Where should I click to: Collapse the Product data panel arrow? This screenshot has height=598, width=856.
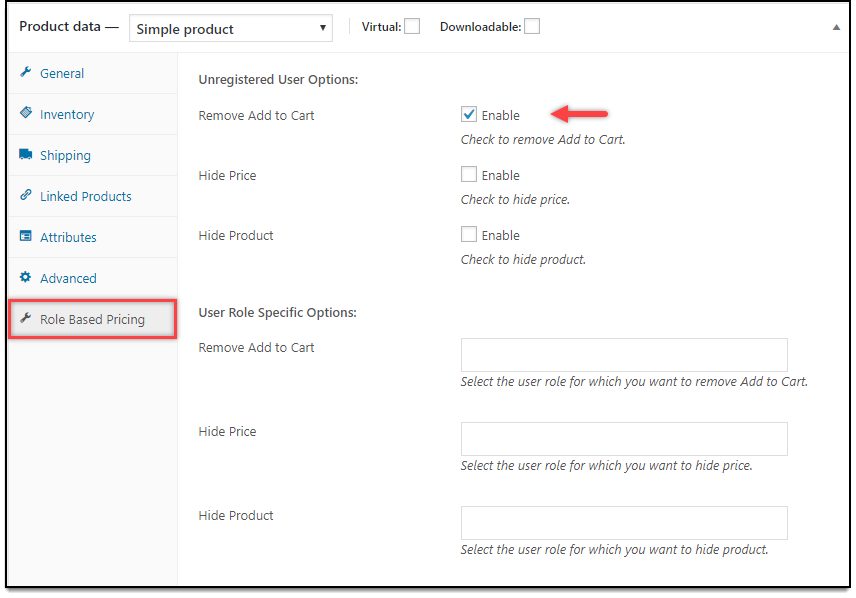tap(836, 28)
